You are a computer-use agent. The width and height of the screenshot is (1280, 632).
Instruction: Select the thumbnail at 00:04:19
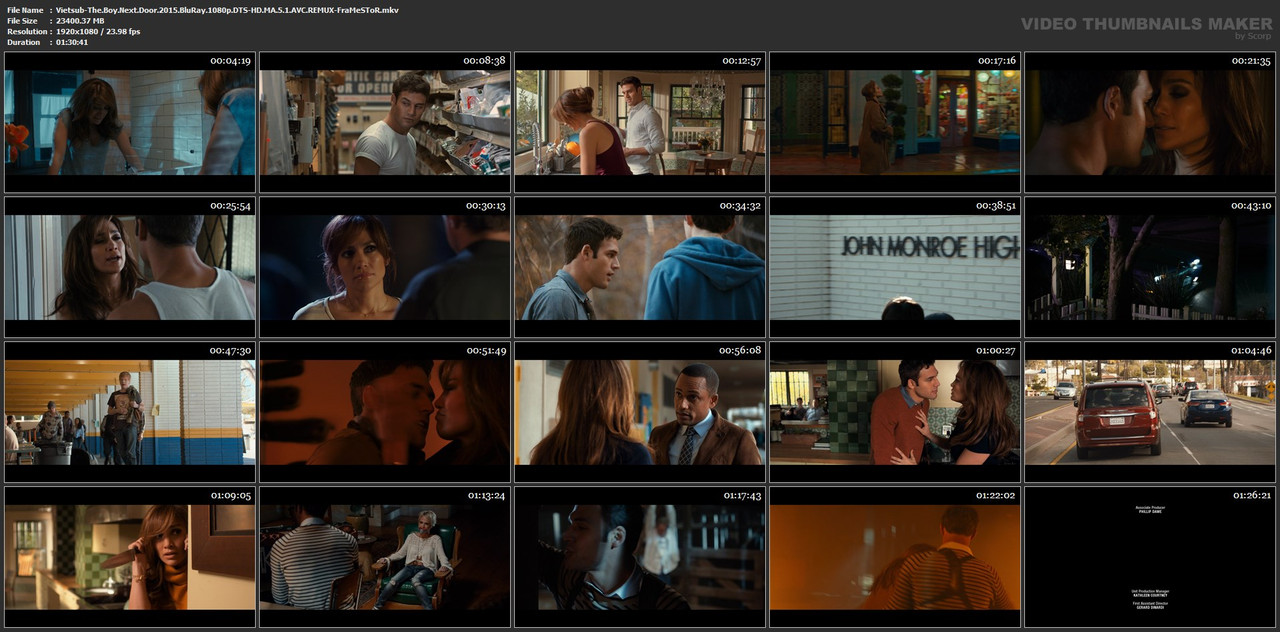pos(130,123)
